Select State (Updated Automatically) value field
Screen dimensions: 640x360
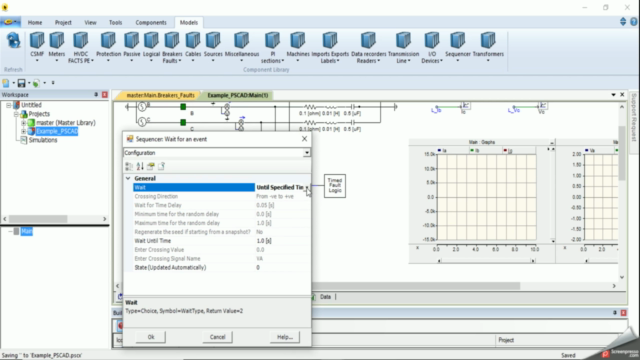click(282, 268)
